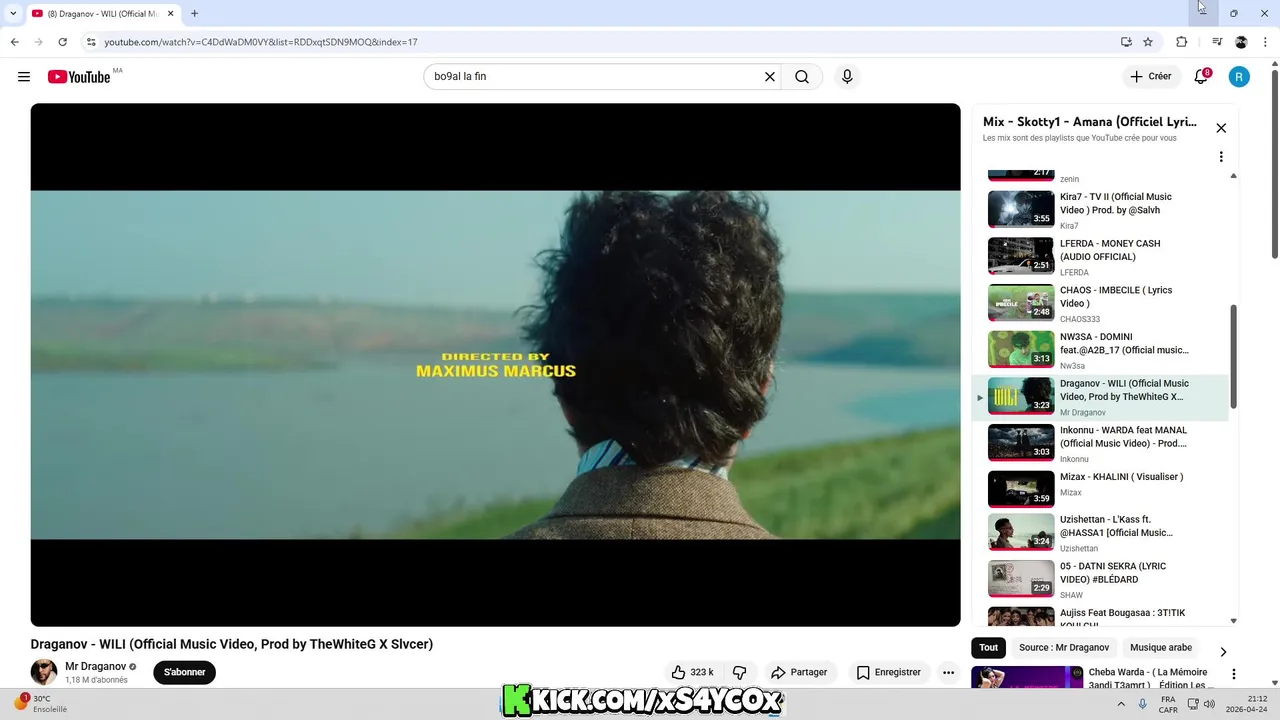Go to YouTube home via logo
Screen dimensions: 1280x720
pos(79,77)
